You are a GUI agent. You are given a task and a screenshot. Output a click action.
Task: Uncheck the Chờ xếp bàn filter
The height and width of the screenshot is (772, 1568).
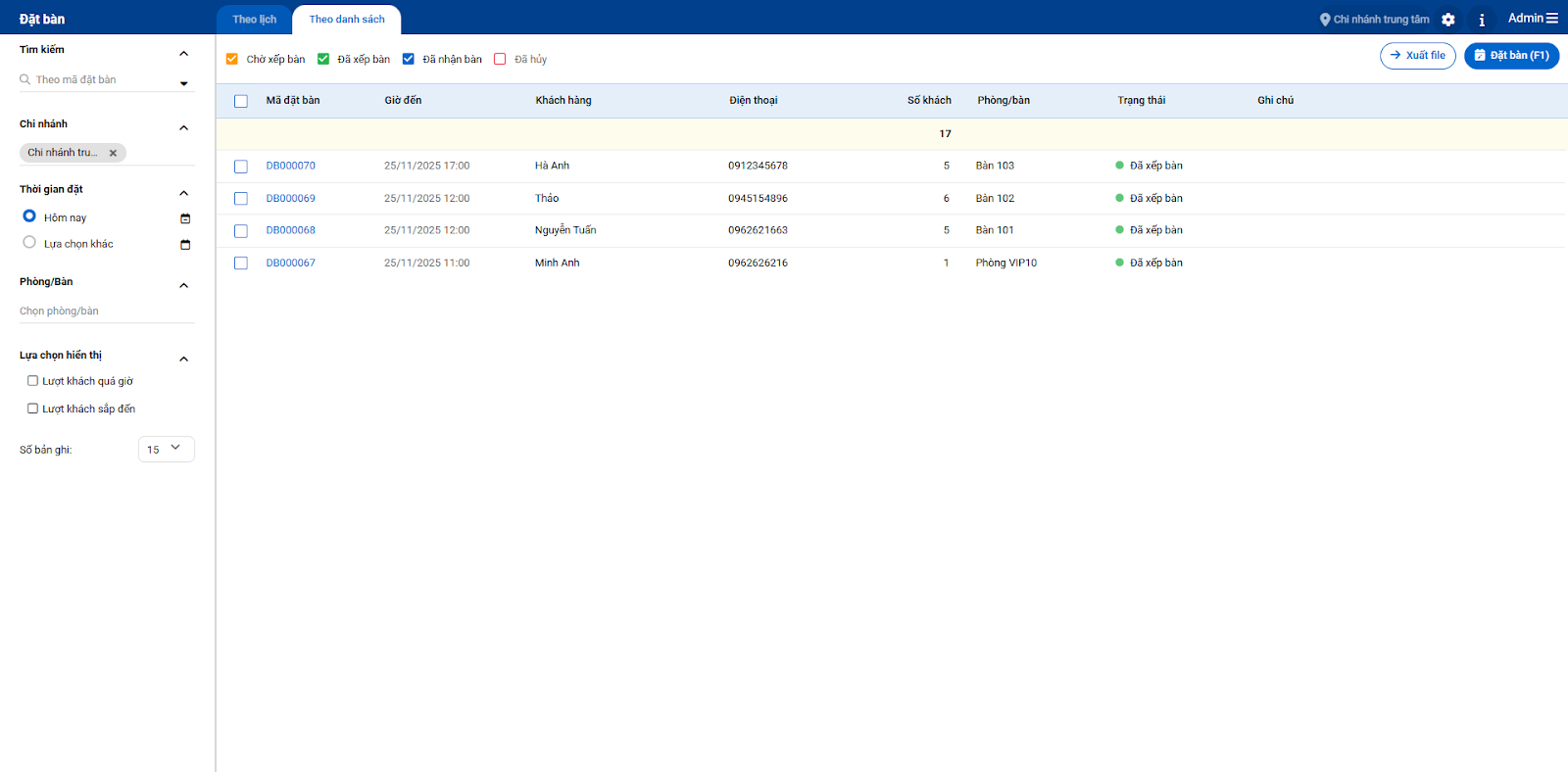pyautogui.click(x=232, y=59)
